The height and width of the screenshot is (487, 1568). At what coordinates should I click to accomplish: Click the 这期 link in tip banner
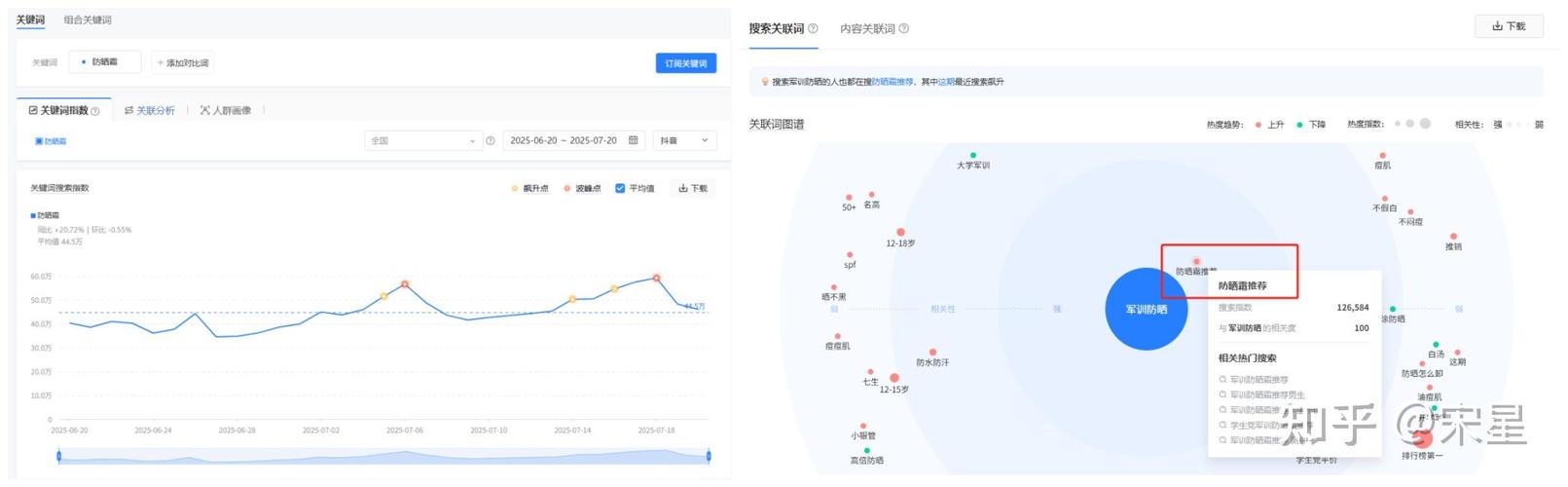point(946,82)
